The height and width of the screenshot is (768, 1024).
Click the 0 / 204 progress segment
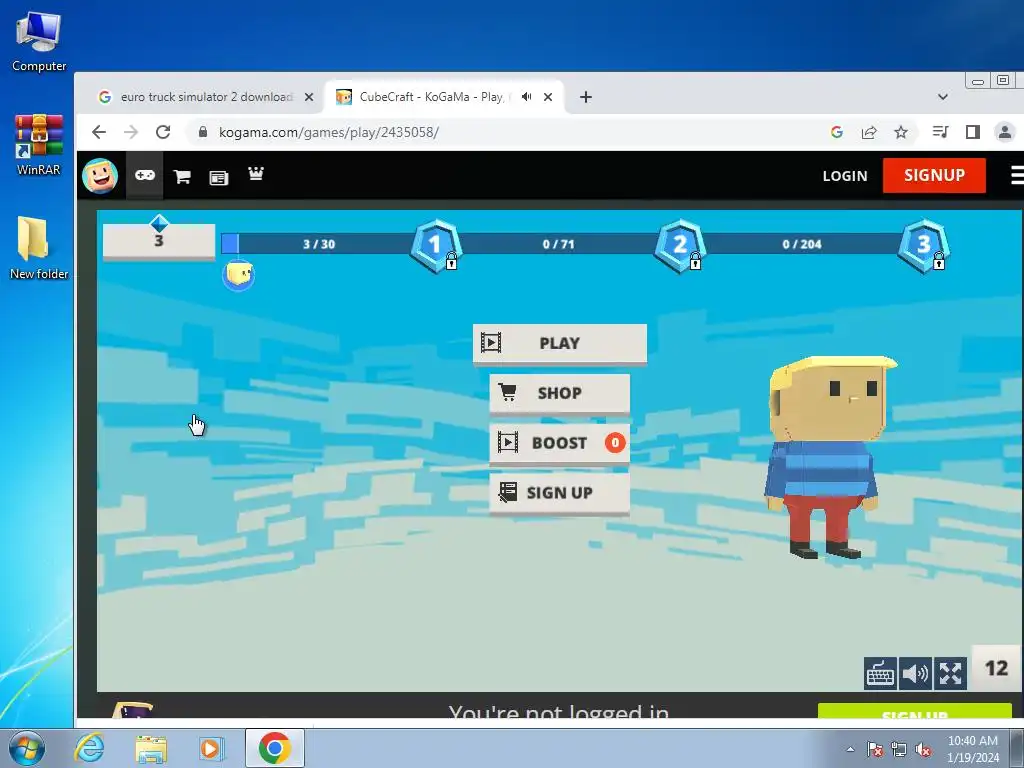coord(802,244)
